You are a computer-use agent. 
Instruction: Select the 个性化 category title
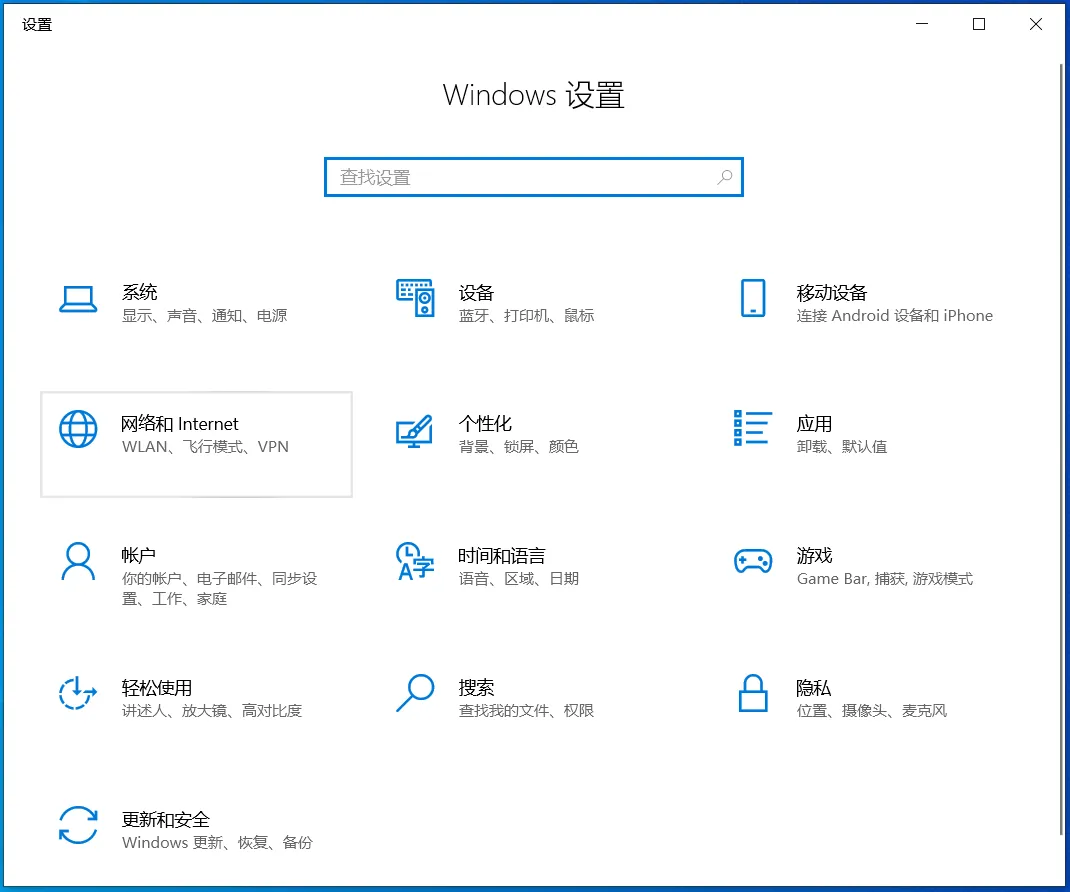485,423
